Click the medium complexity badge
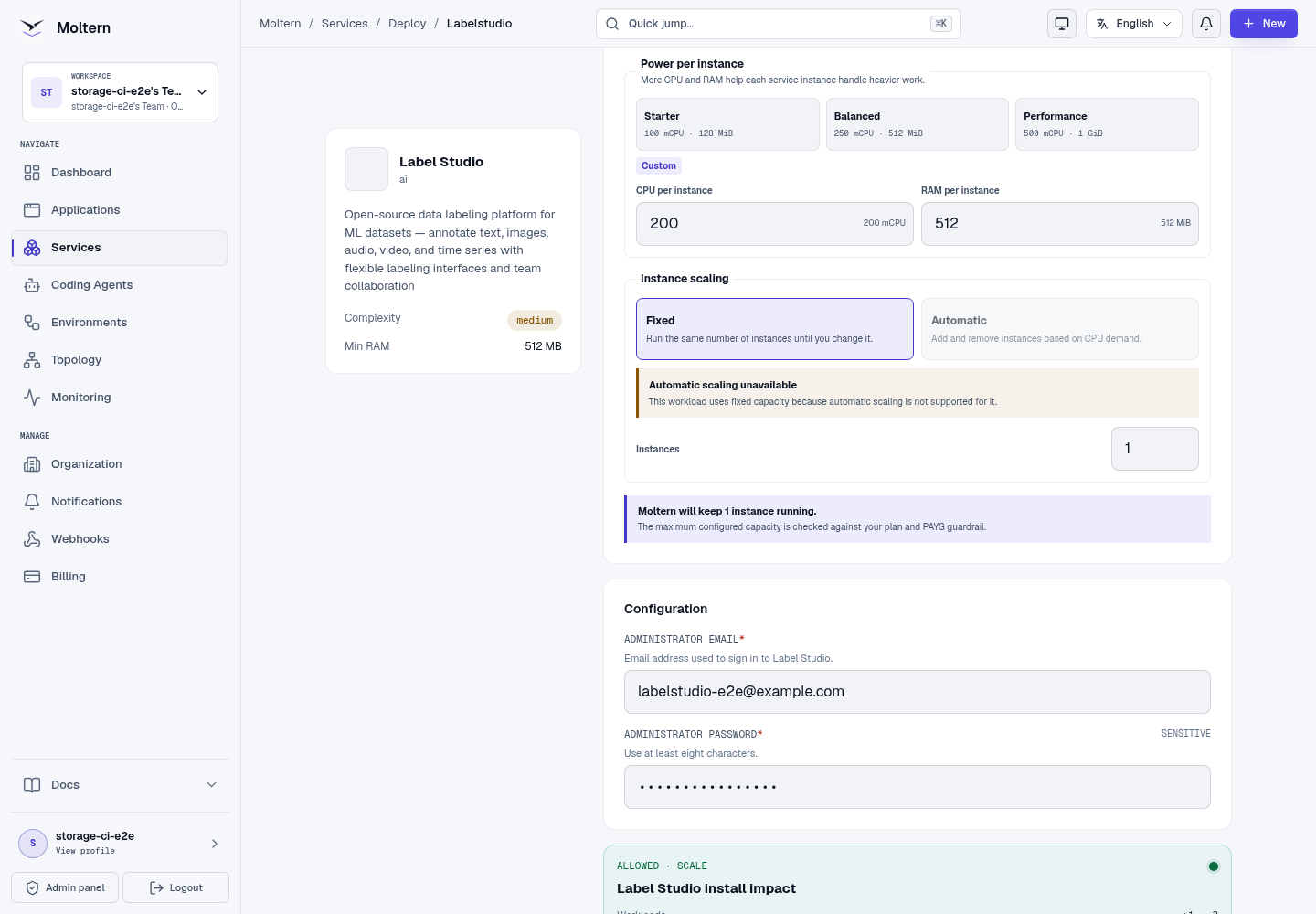1316x914 pixels. pyautogui.click(x=535, y=321)
